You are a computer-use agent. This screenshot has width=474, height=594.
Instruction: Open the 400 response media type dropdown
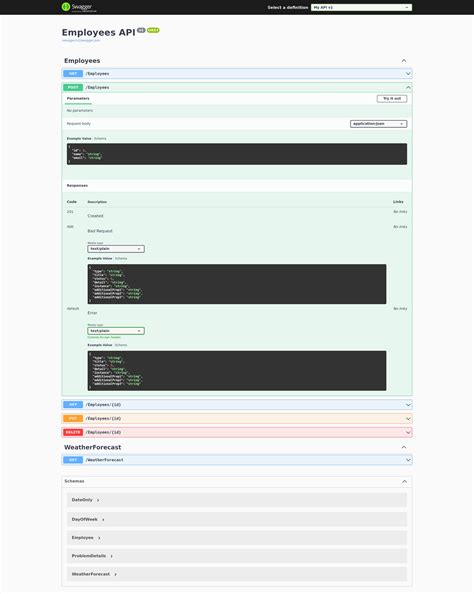click(x=116, y=249)
